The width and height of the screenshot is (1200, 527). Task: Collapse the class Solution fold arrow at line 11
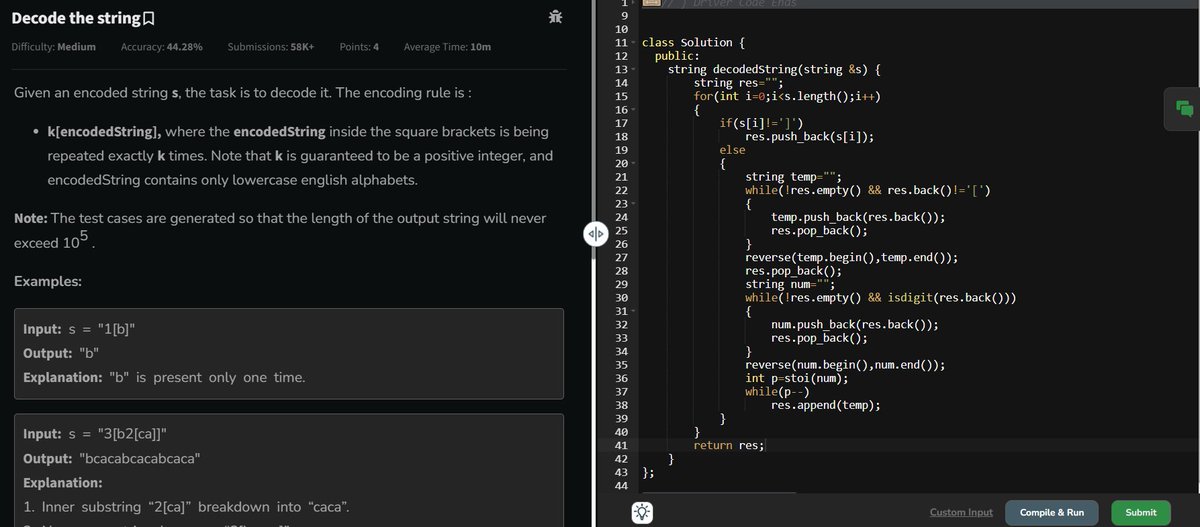(x=634, y=43)
